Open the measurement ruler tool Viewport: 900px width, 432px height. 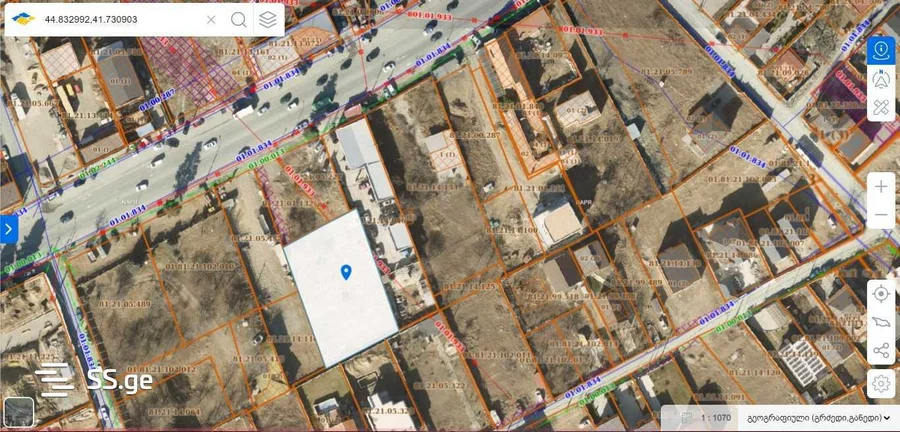(881, 107)
